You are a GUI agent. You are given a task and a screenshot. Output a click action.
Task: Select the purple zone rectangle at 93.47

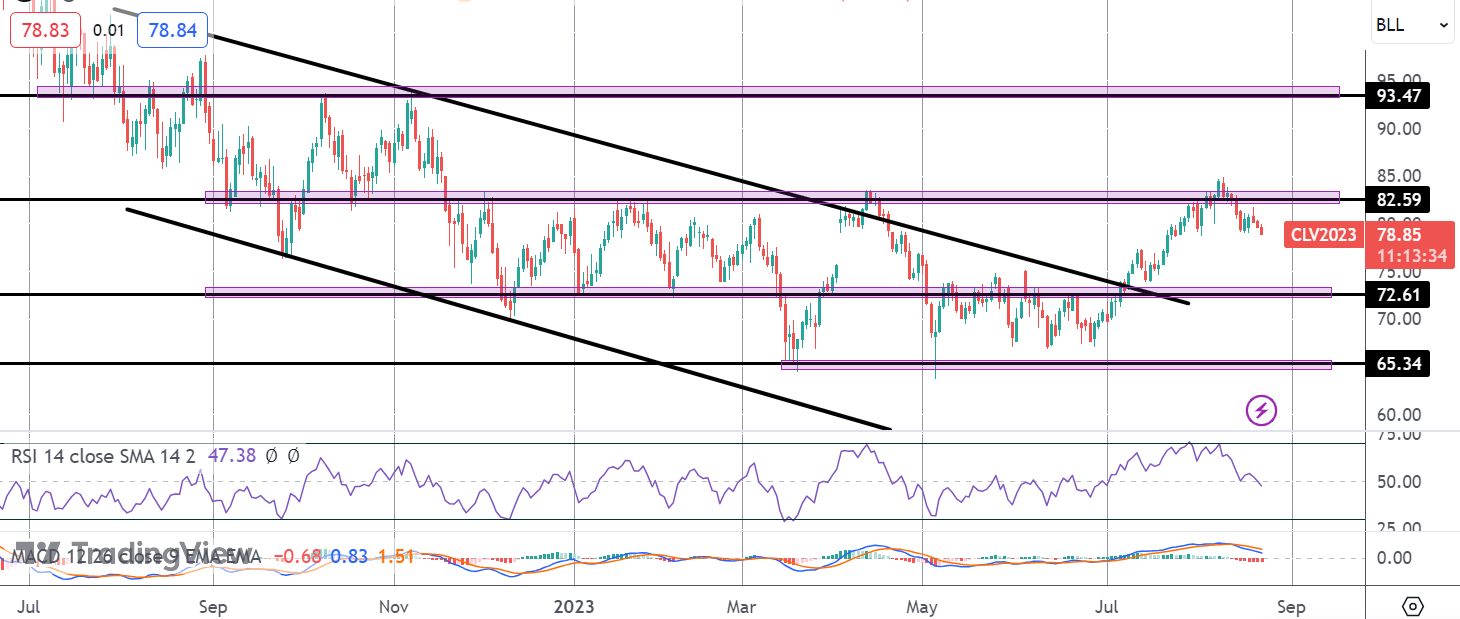pyautogui.click(x=688, y=91)
